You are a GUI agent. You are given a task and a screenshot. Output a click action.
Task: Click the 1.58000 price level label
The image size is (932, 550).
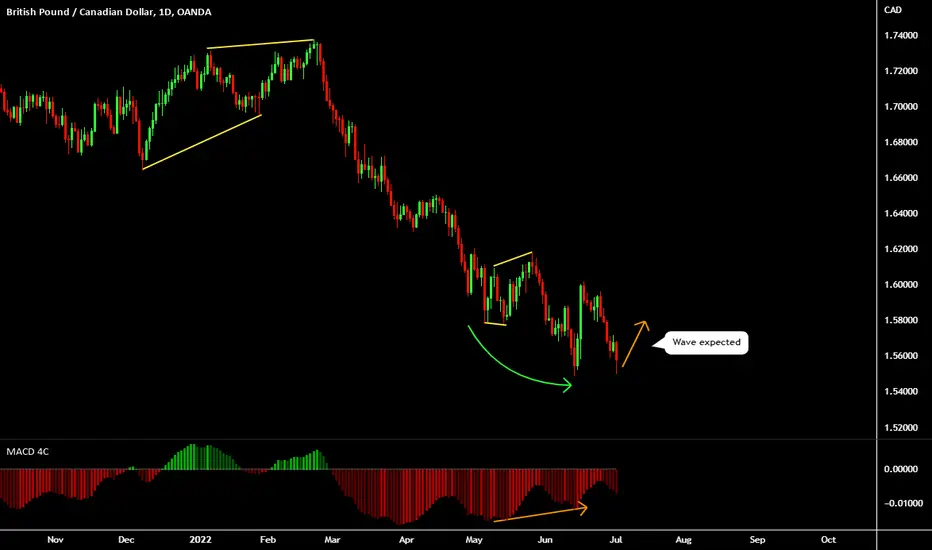pyautogui.click(x=900, y=320)
